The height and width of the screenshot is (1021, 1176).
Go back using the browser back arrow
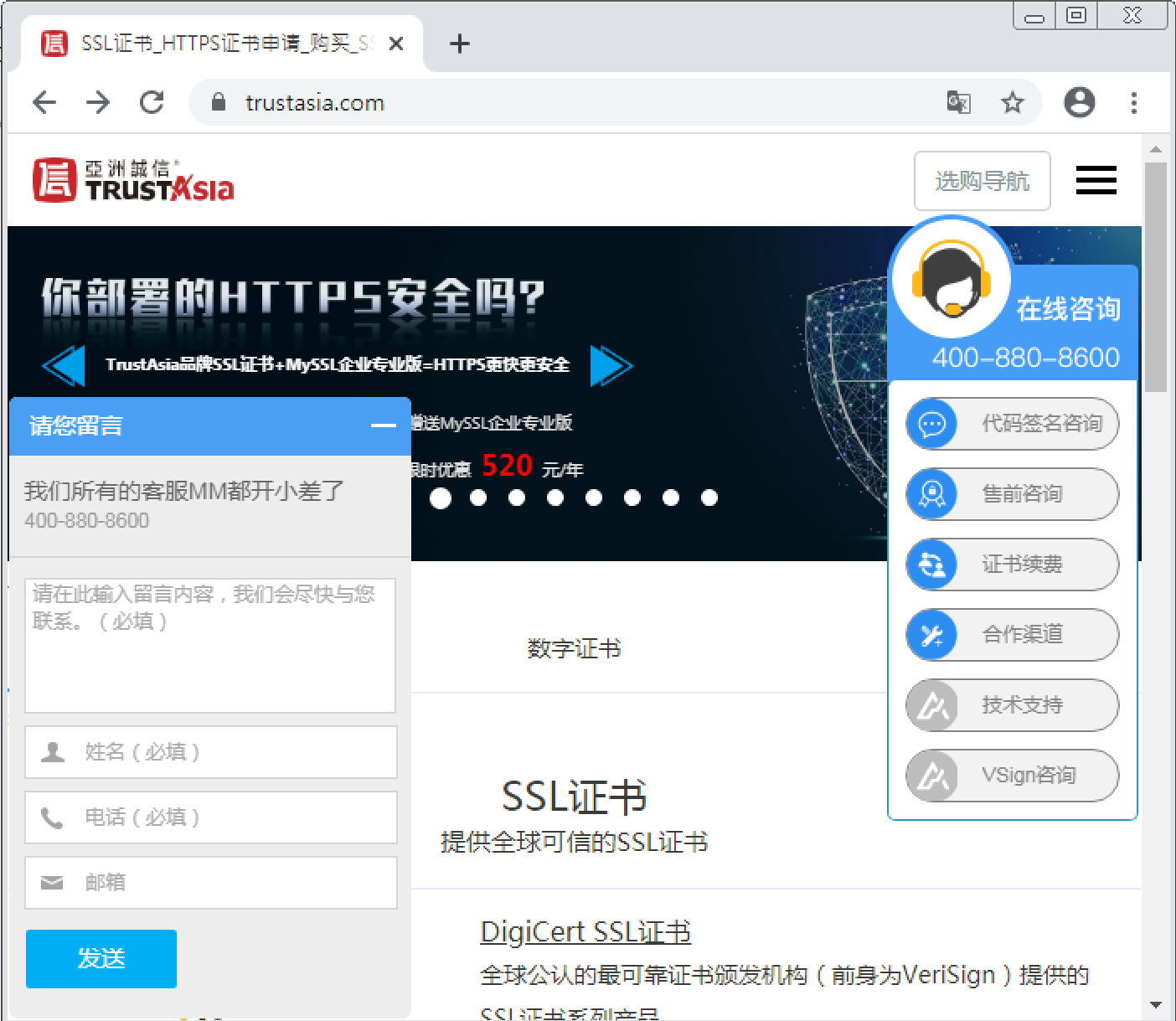44,102
